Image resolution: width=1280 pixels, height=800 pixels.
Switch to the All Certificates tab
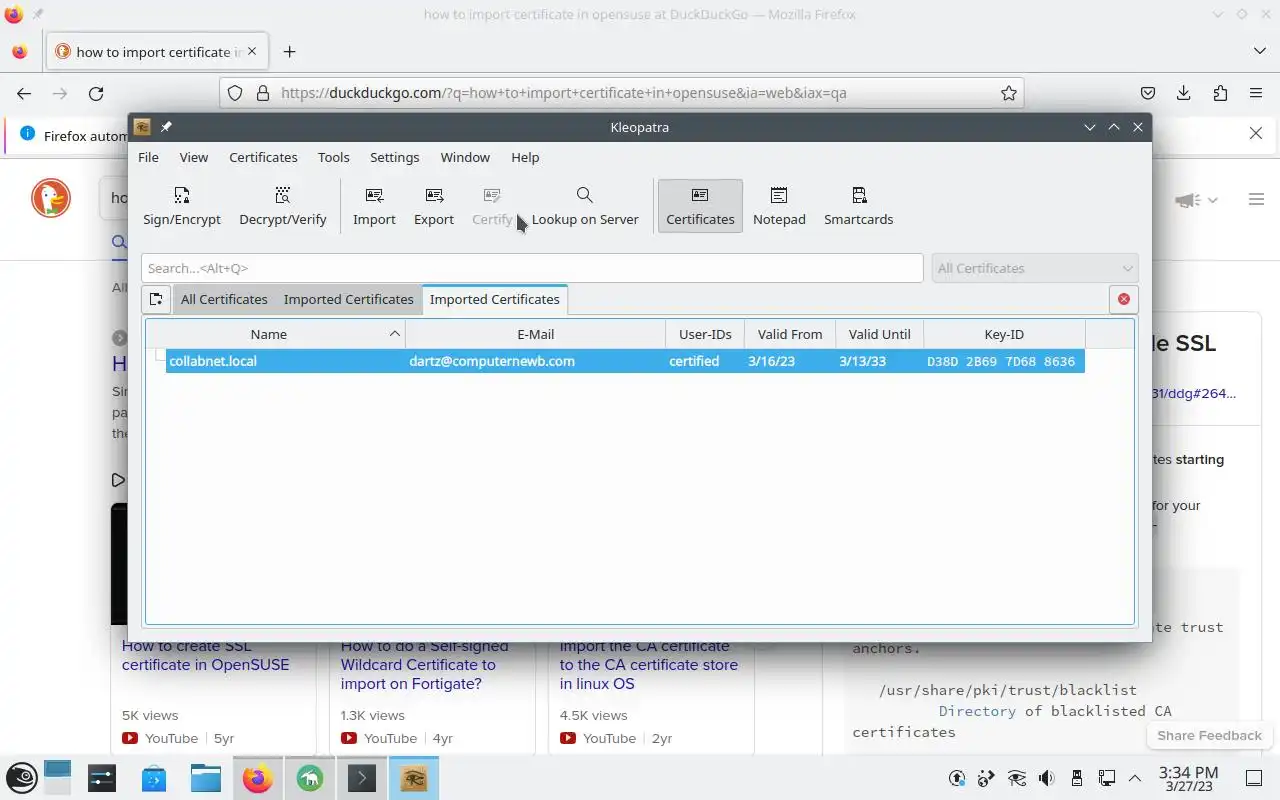pyautogui.click(x=224, y=299)
